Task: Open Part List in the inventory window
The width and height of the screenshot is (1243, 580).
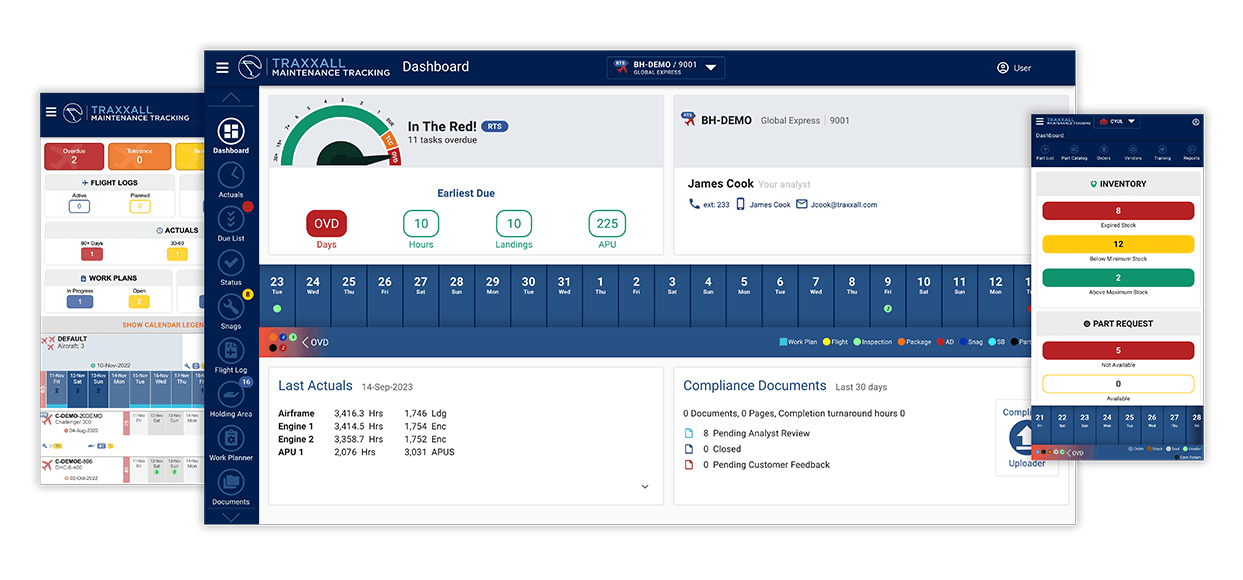Action: 1045,153
